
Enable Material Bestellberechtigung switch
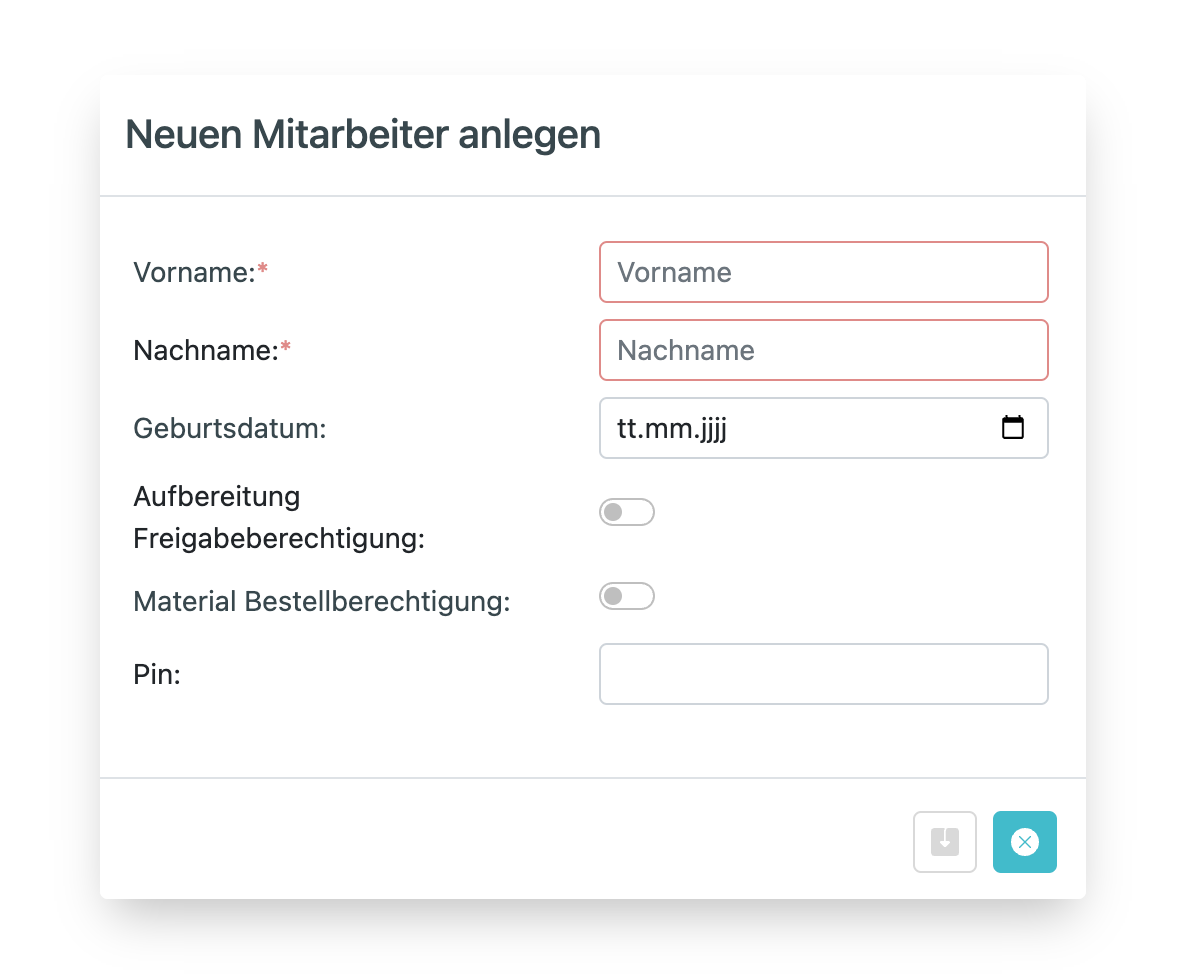tap(627, 596)
